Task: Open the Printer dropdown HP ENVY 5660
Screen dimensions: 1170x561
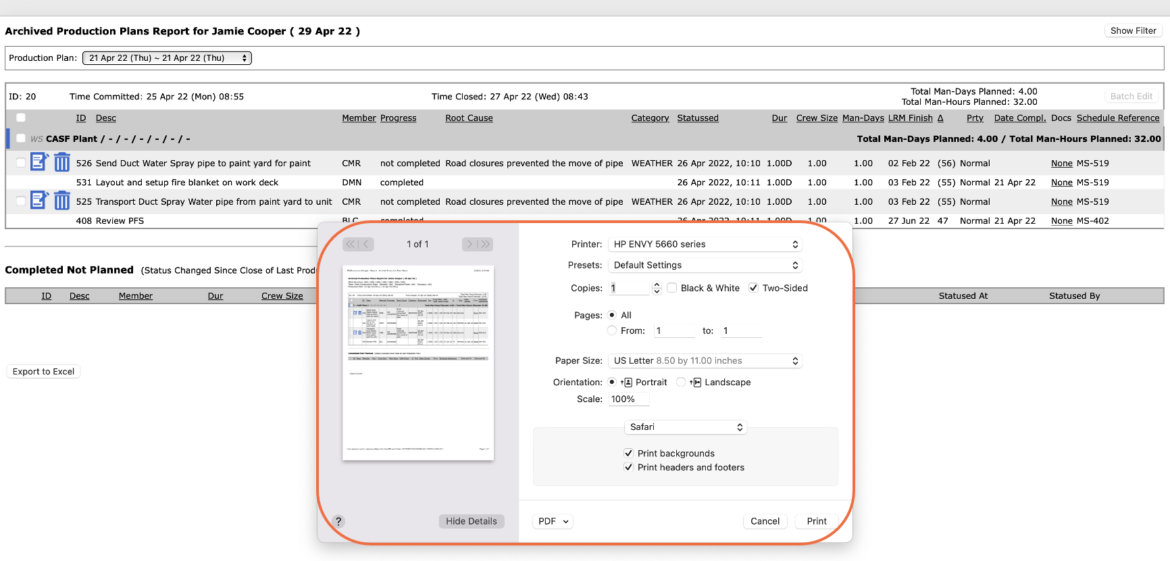Action: pos(704,244)
